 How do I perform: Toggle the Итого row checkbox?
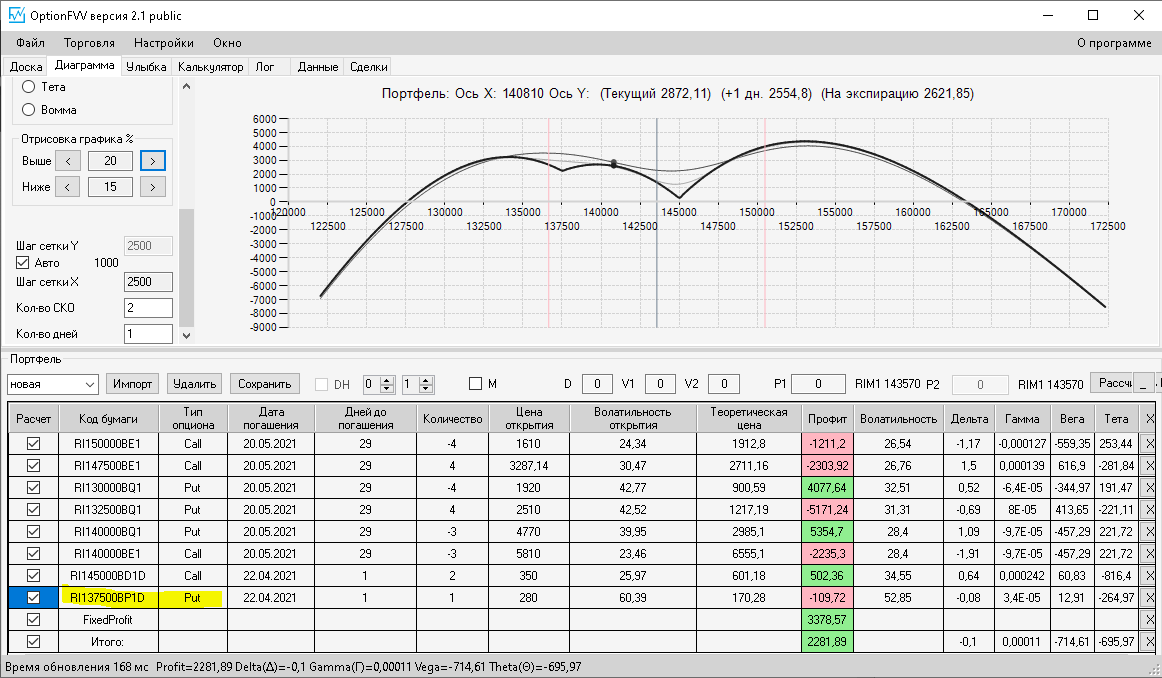pyautogui.click(x=33, y=642)
